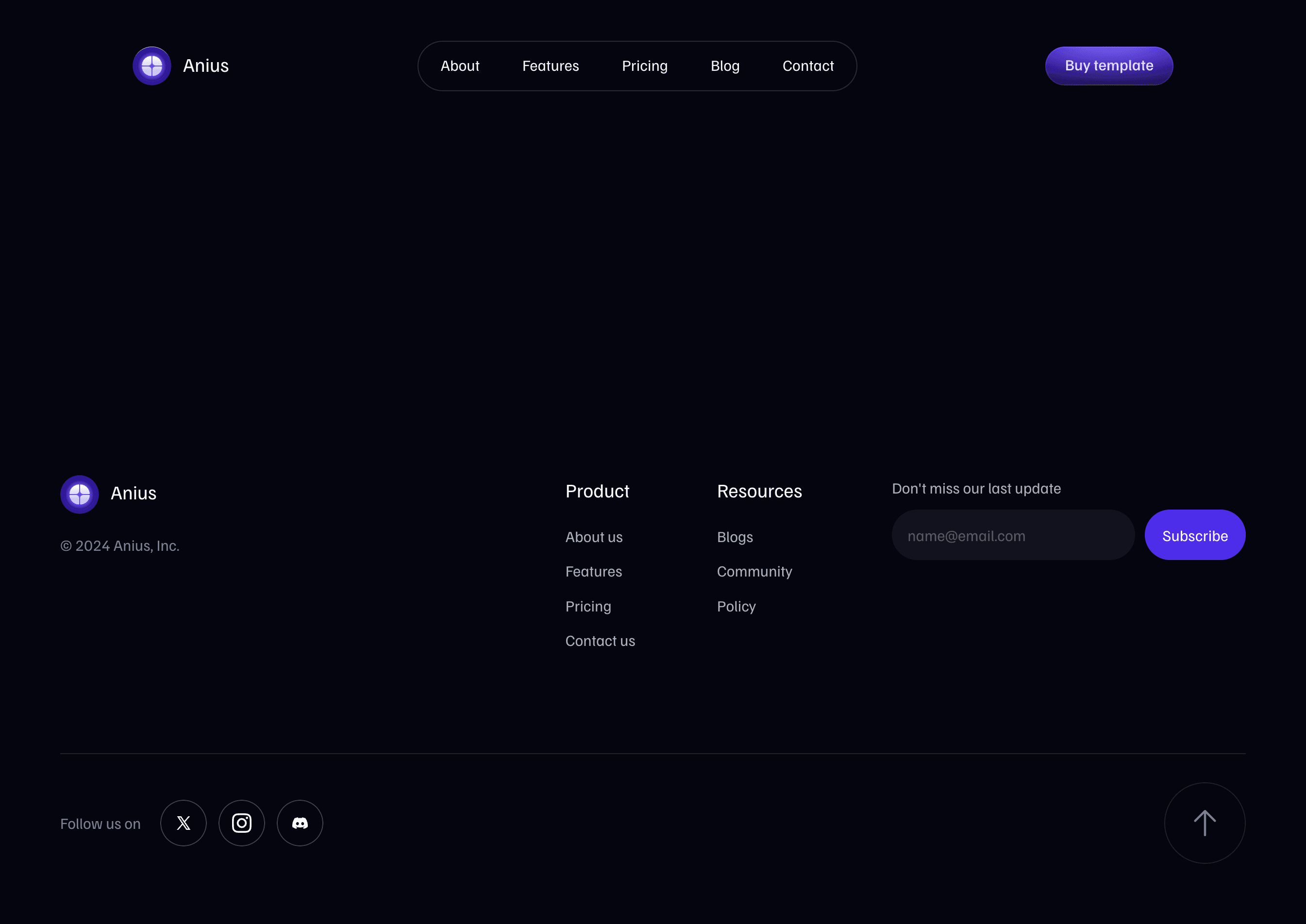1306x924 pixels.
Task: Go to Features in the top navigation
Action: point(550,66)
